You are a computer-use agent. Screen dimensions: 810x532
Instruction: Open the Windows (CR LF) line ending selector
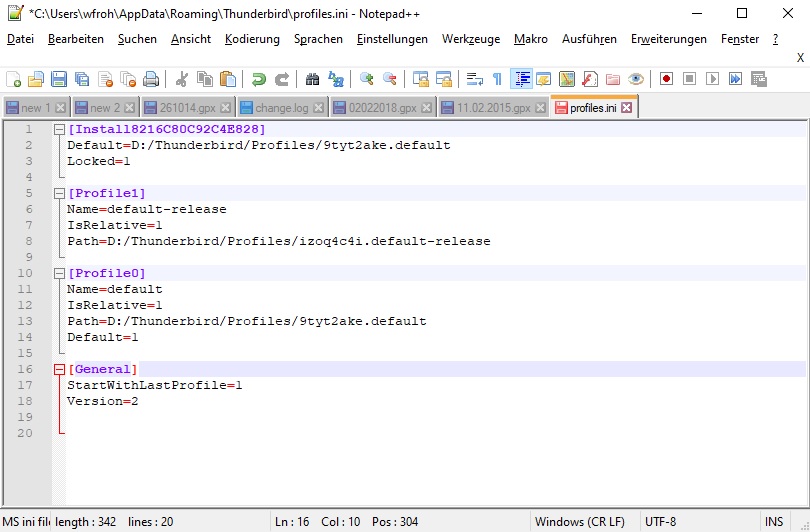point(580,521)
